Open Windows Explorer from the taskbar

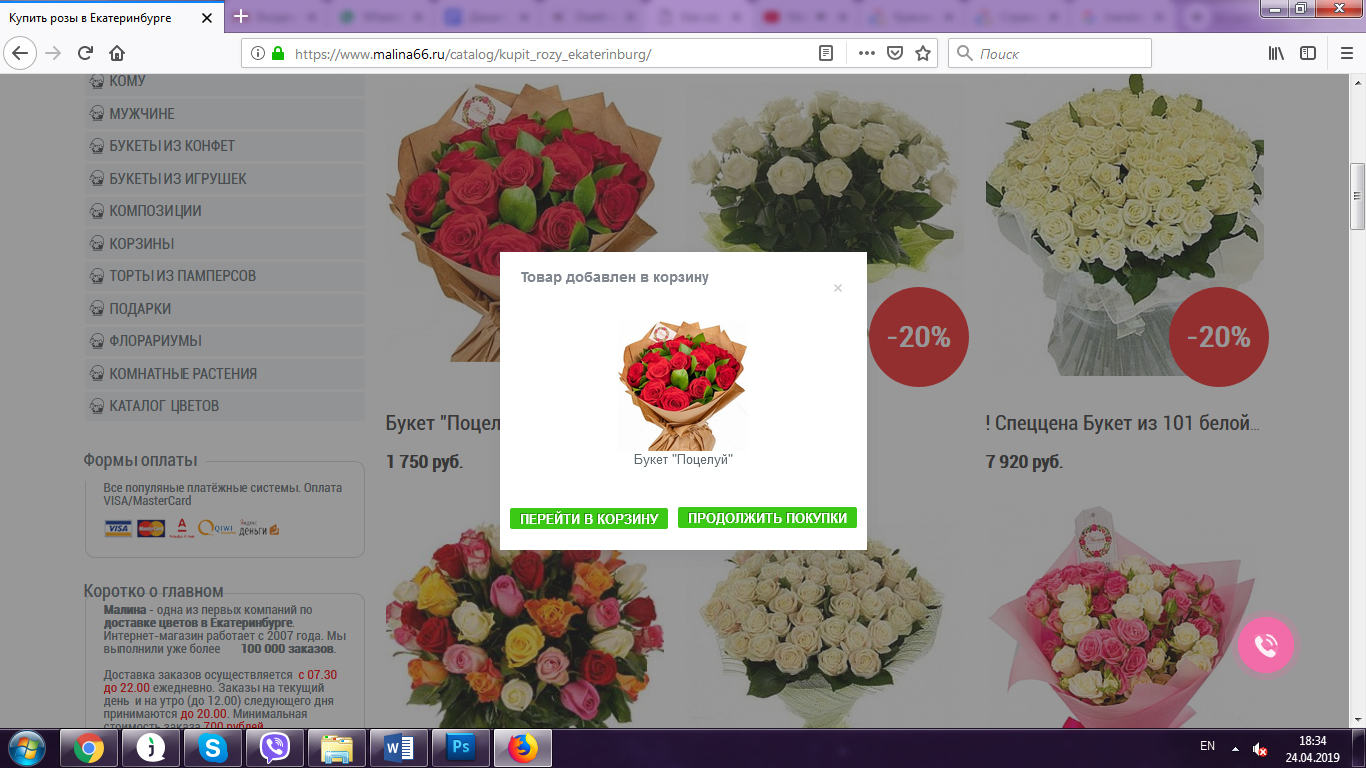[x=336, y=748]
